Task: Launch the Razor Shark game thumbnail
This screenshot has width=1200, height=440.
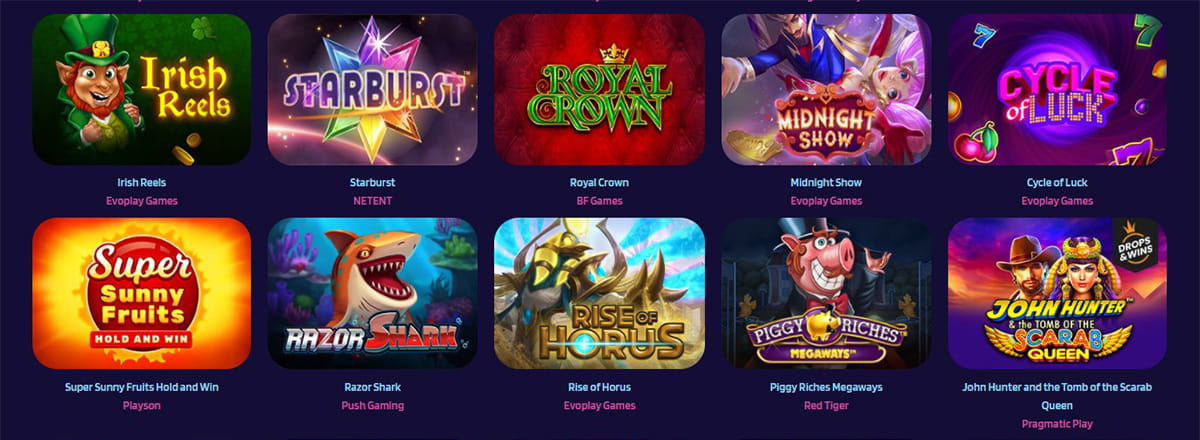Action: pyautogui.click(x=372, y=293)
